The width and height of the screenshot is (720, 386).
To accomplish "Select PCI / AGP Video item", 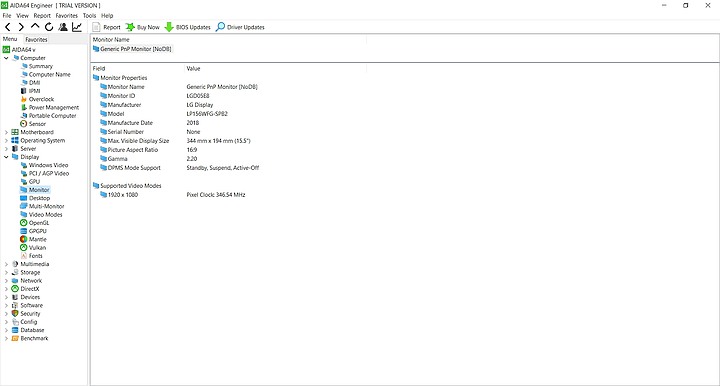I will tap(49, 173).
